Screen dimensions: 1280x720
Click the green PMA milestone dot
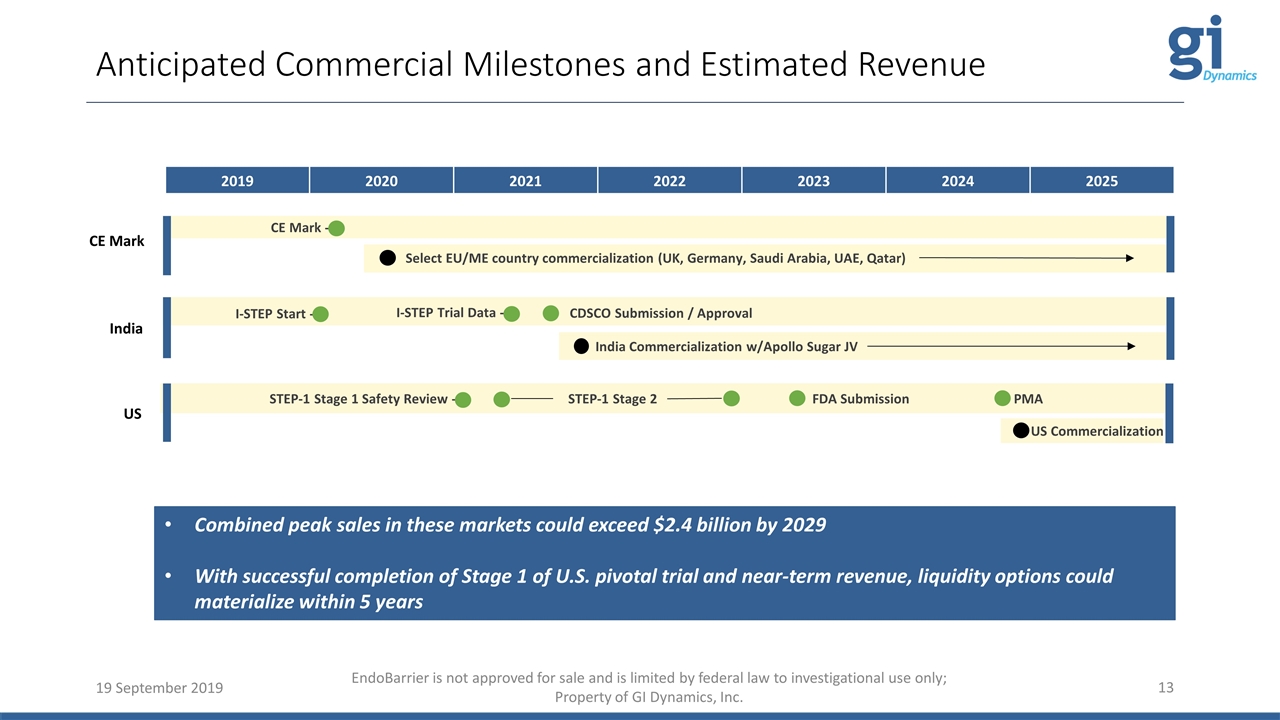tap(1003, 399)
